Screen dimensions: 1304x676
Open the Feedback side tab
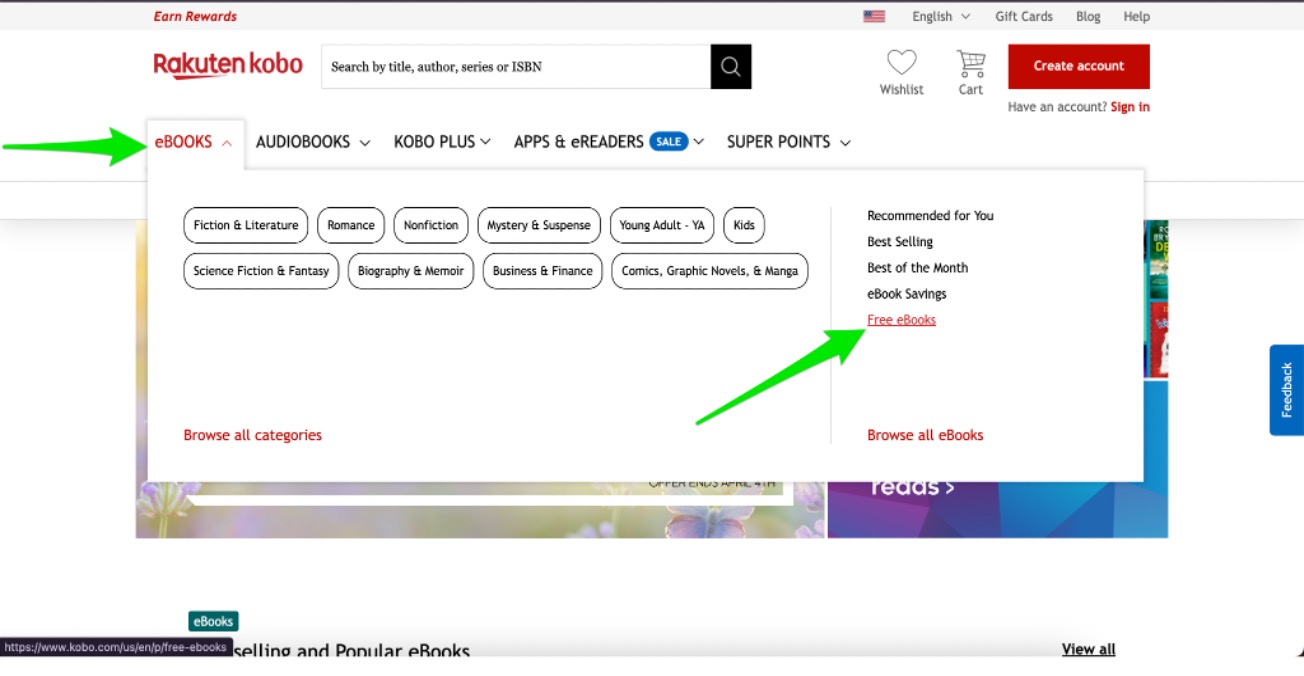[x=1286, y=390]
